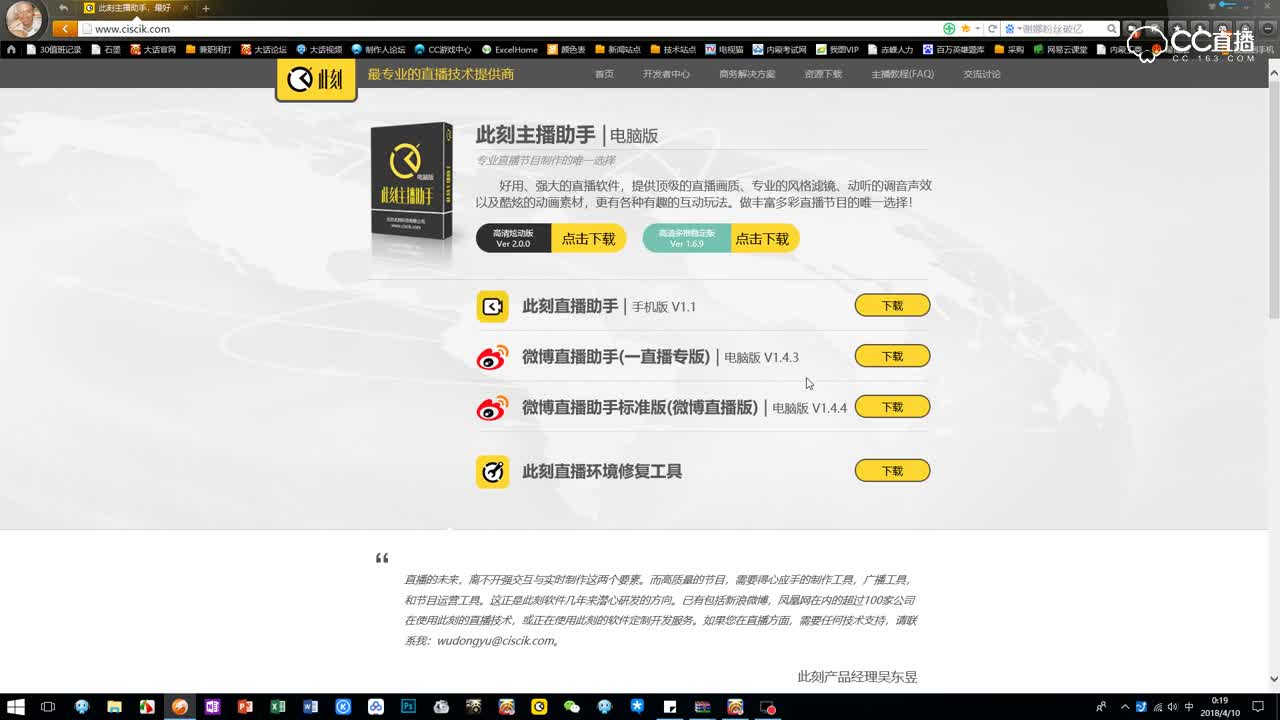Click the reload icon in address bar
Image resolution: width=1280 pixels, height=720 pixels.
992,29
